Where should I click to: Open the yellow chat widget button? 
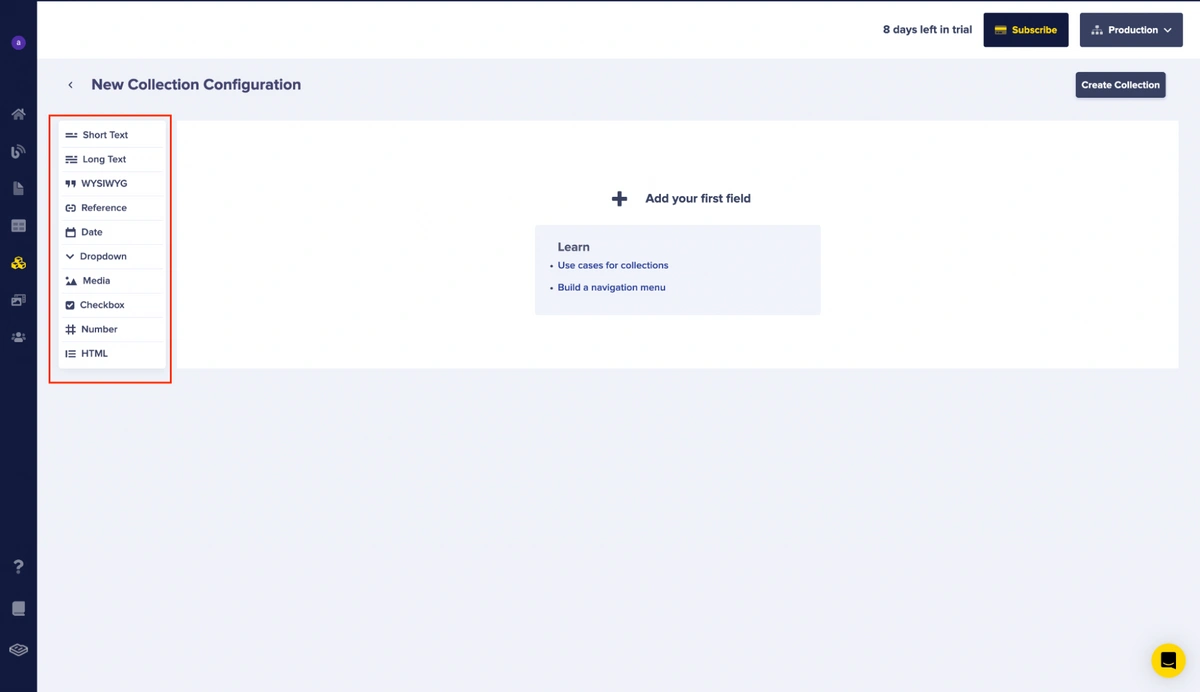pyautogui.click(x=1168, y=661)
